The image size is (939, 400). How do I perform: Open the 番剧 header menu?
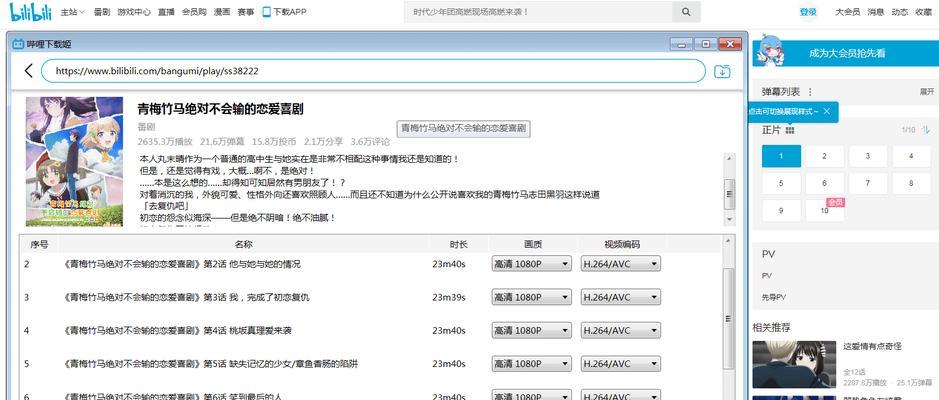102,11
